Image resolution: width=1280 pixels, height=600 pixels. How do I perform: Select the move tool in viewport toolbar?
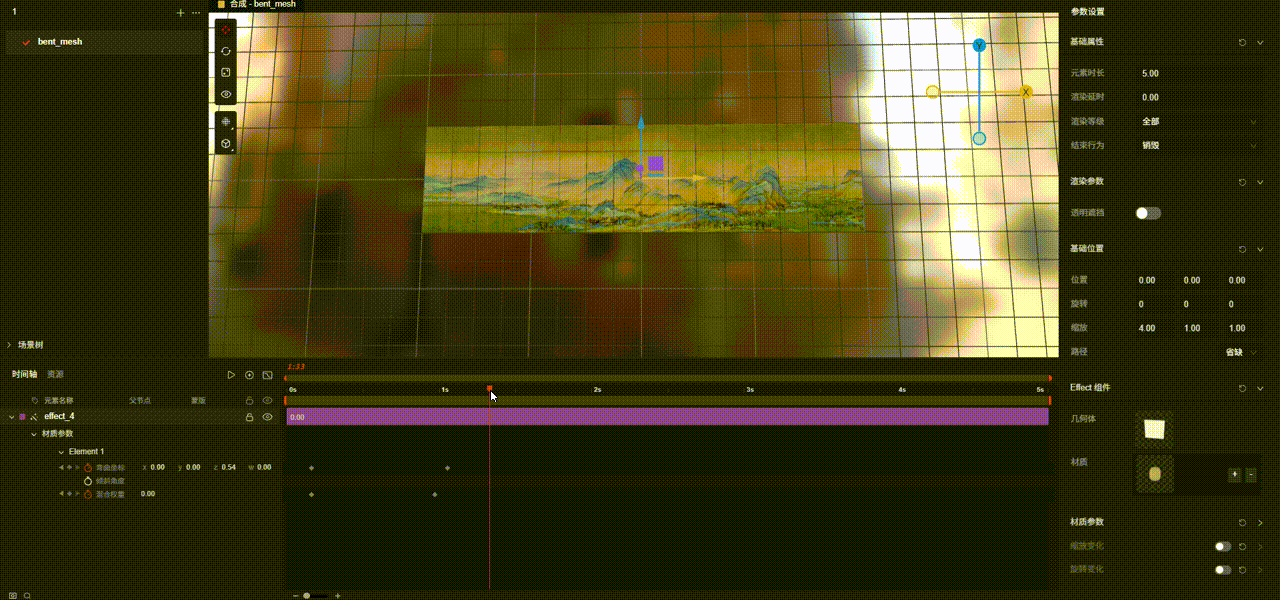click(226, 30)
